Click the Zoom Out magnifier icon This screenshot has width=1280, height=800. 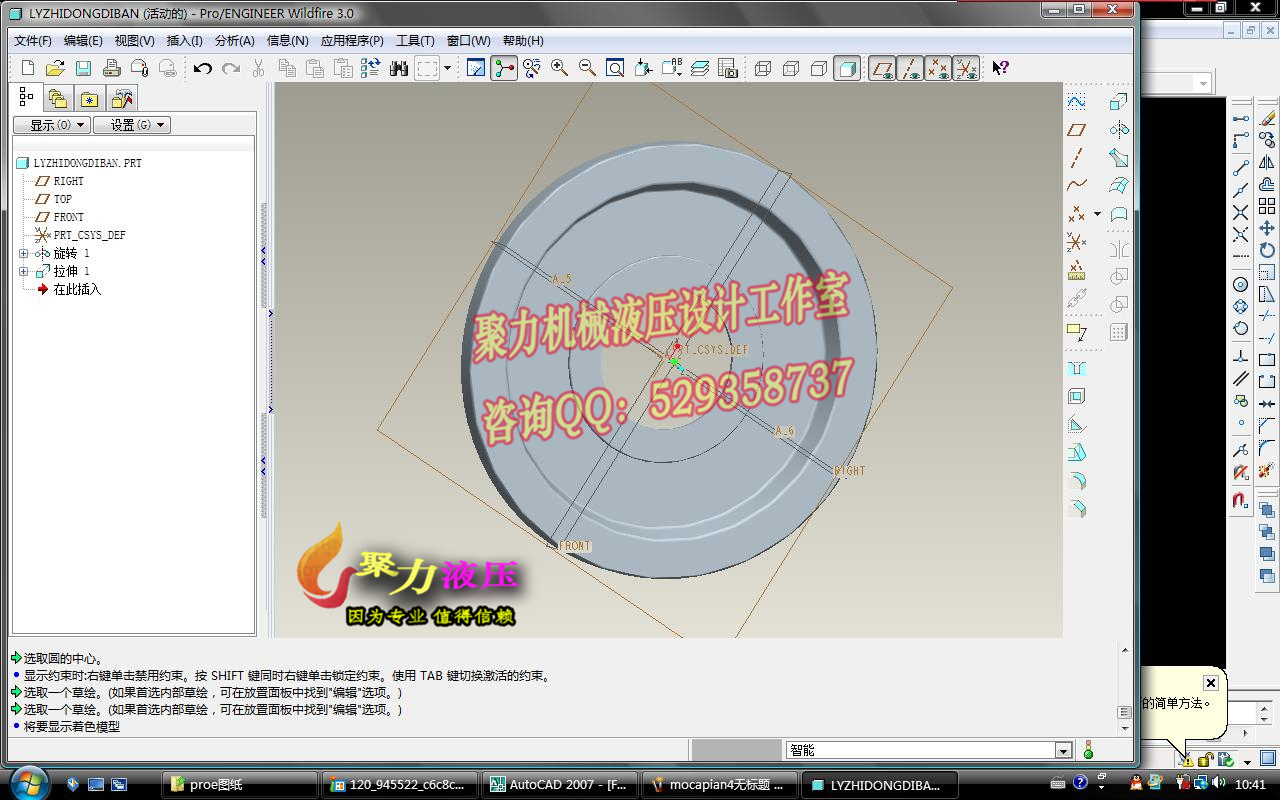coord(588,68)
